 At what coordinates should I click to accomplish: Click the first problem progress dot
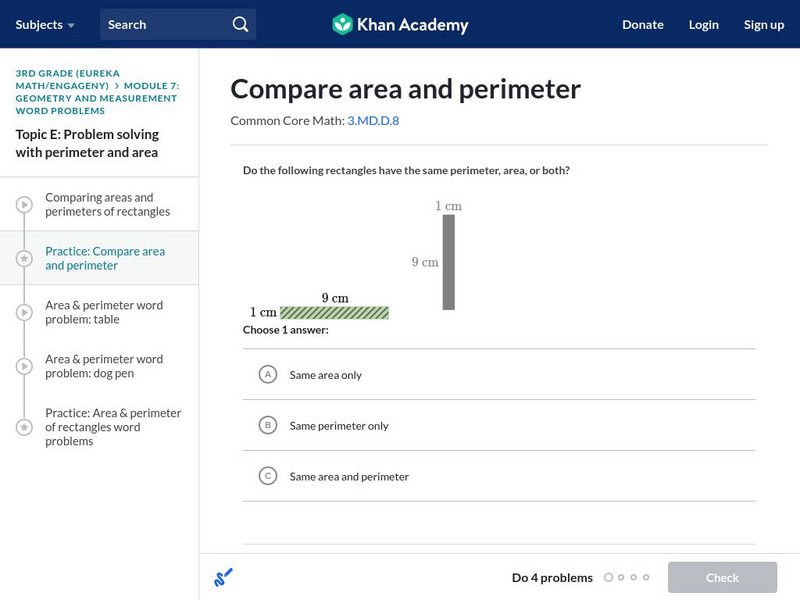608,577
